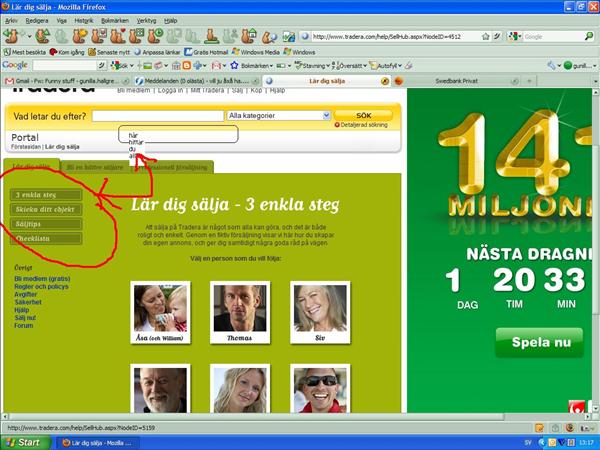Switch to the Gmail Fw: Funny stuff tab

click(66, 81)
